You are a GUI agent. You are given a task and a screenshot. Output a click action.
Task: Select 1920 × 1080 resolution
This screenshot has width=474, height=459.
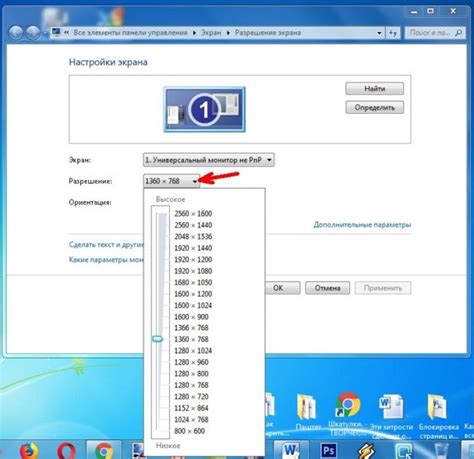pos(193,271)
